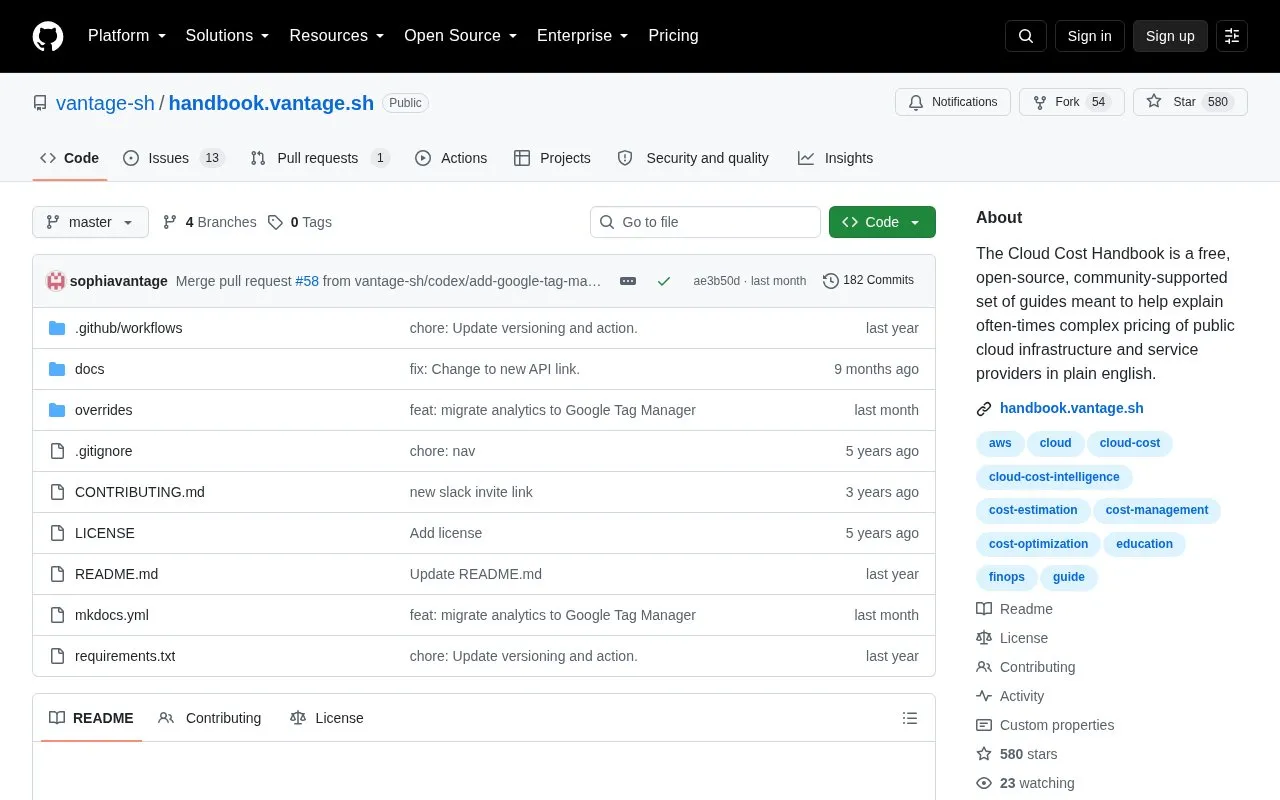The height and width of the screenshot is (800, 1280).
Task: Expand the Open Source menu
Action: [x=460, y=36]
